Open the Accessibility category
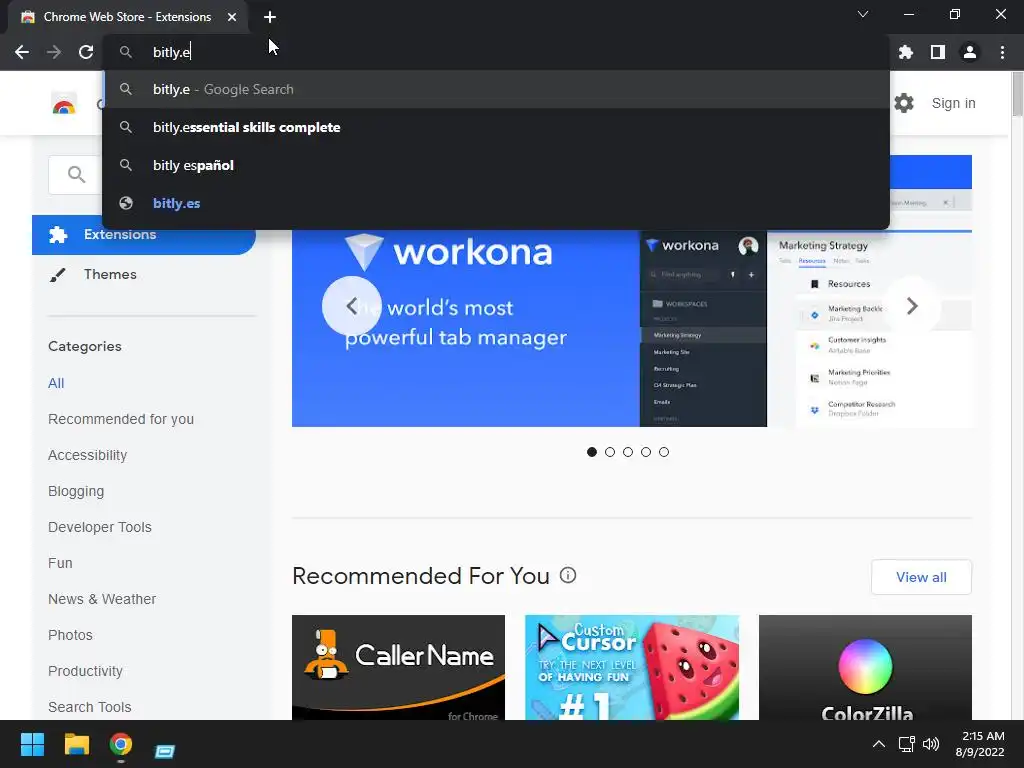1024x768 pixels. coord(88,455)
